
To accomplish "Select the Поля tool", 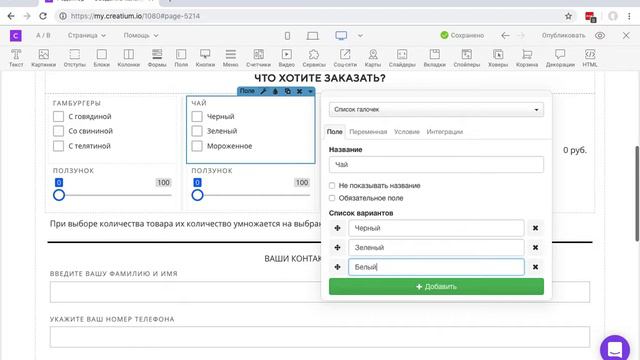I will [x=181, y=58].
